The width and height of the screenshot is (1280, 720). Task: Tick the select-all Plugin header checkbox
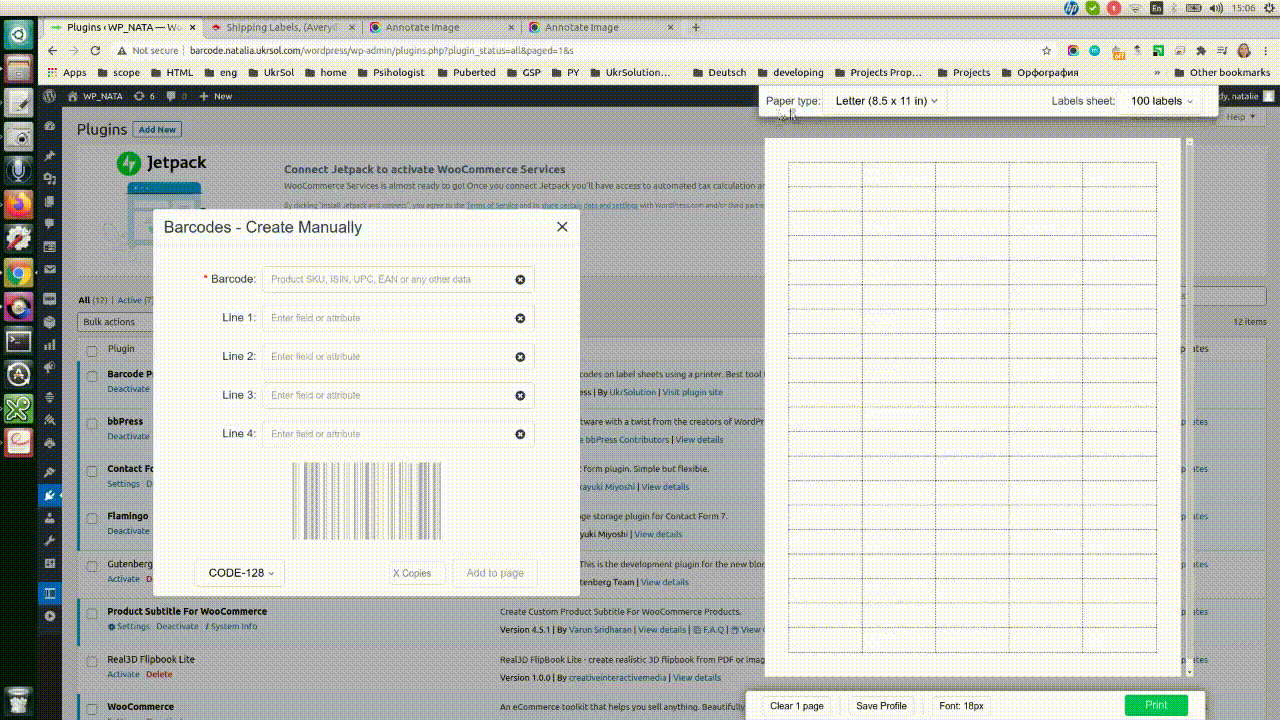pos(92,350)
